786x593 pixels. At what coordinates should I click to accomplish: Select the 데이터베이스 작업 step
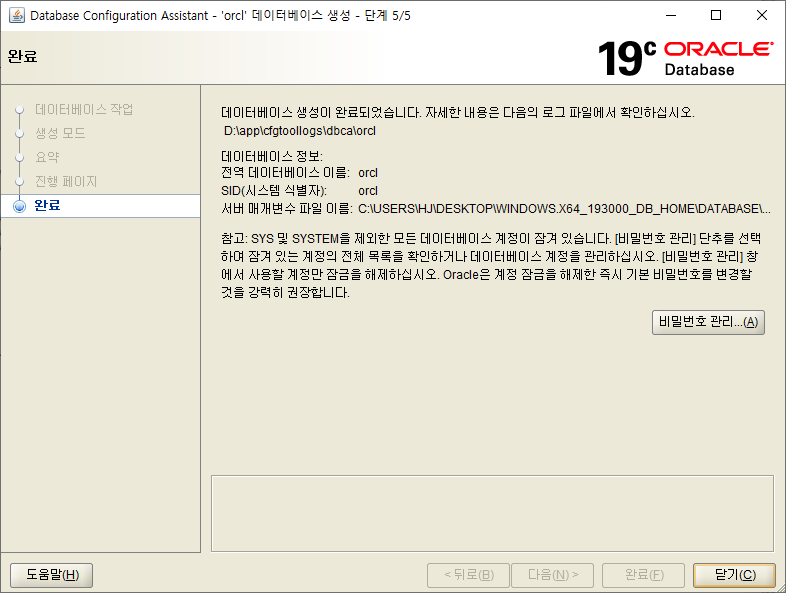[x=84, y=109]
